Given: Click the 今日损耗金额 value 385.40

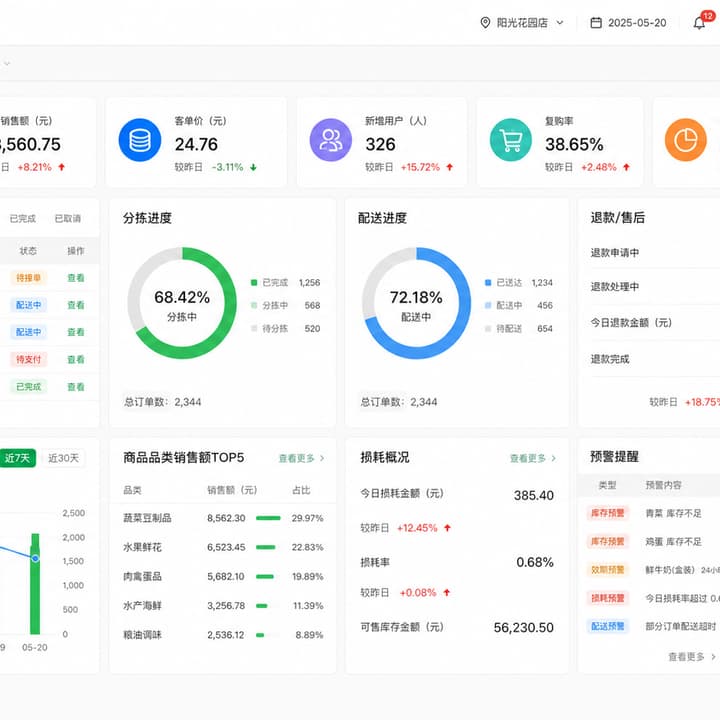Looking at the screenshot, I should [x=534, y=495].
